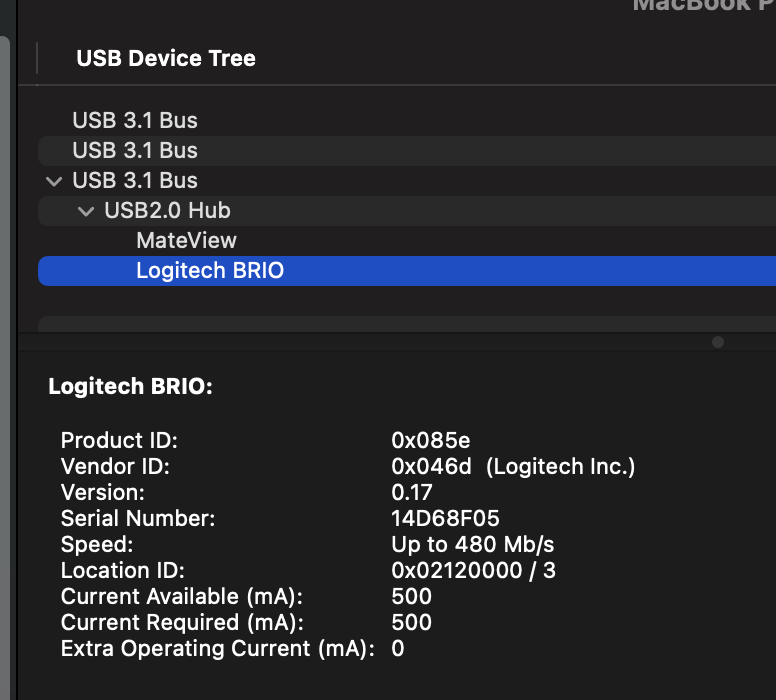
Task: Collapse the expanded USB 3.1 Bus chevron
Action: pyautogui.click(x=53, y=181)
